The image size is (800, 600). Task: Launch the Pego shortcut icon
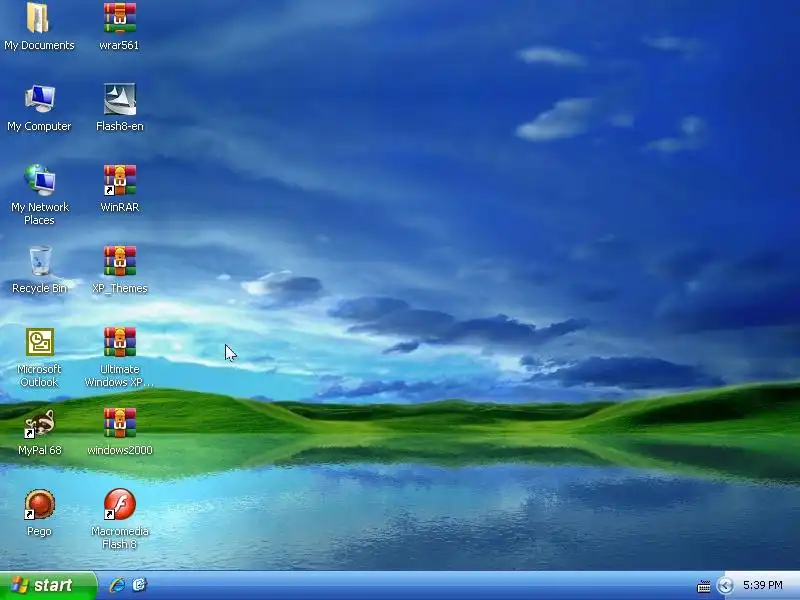39,504
